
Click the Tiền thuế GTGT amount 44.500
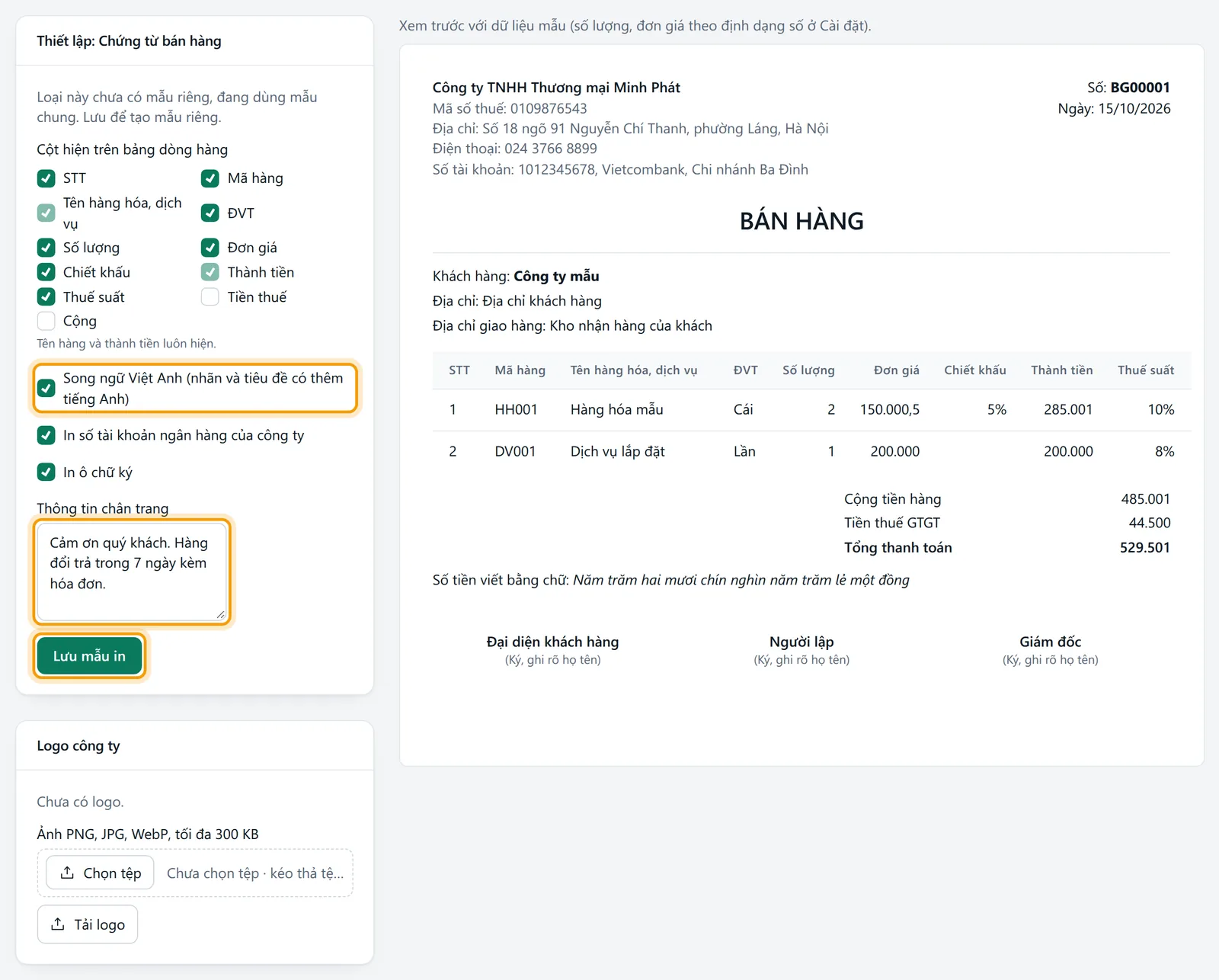(1150, 523)
